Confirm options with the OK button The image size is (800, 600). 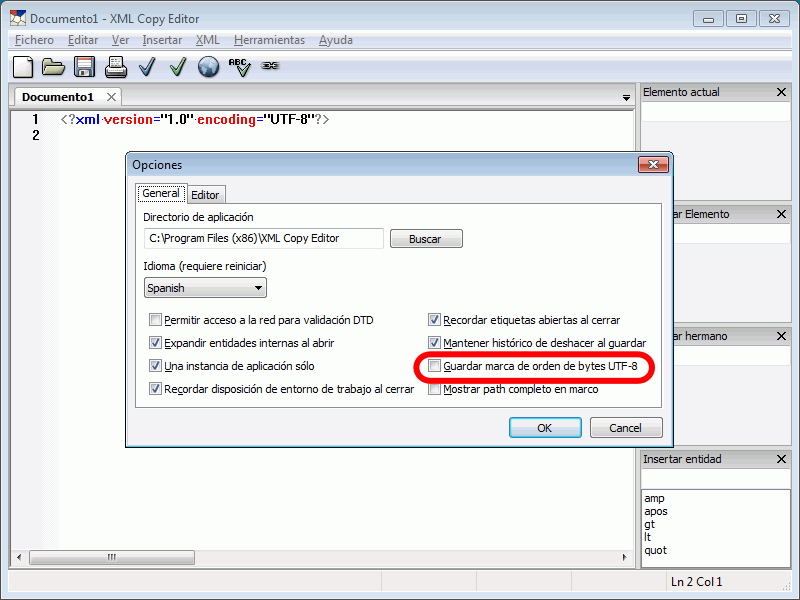(545, 428)
